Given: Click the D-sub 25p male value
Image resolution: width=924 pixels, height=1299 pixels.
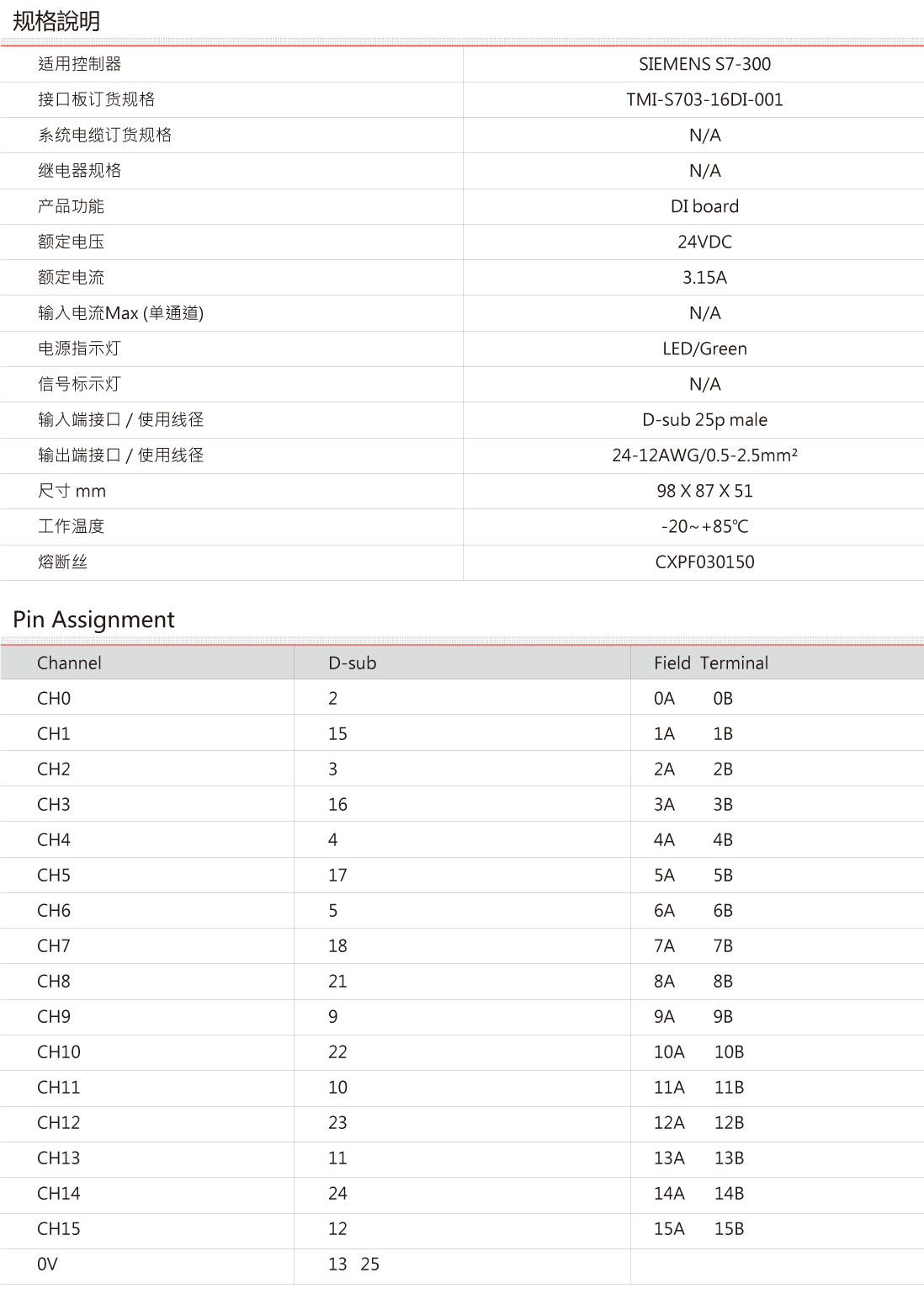Looking at the screenshot, I should [704, 419].
